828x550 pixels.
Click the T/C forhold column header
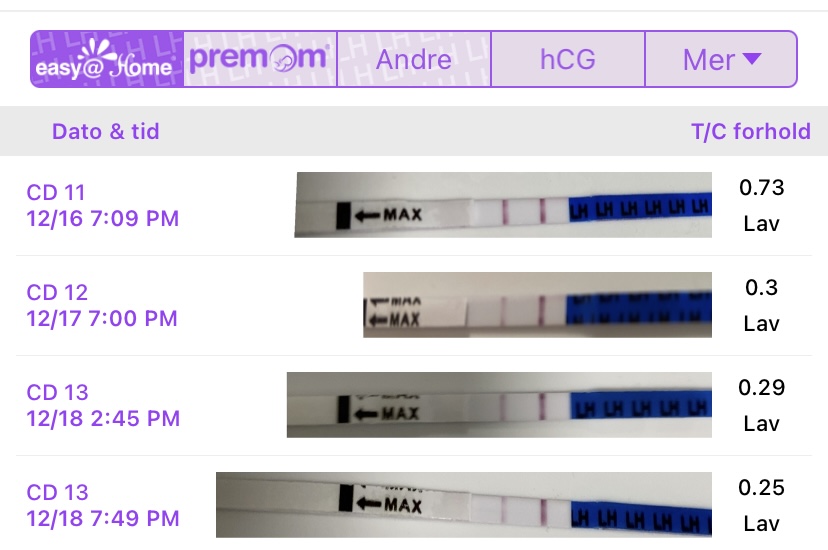click(x=750, y=131)
